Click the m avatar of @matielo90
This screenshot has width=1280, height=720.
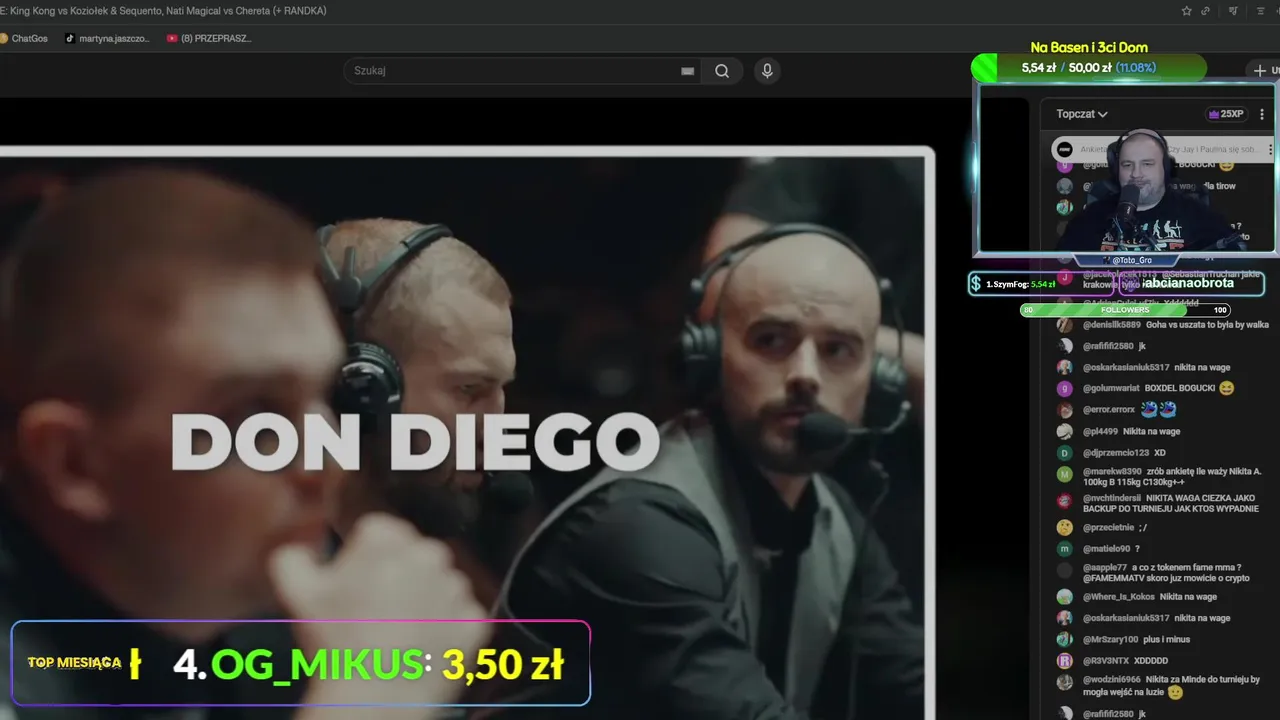pyautogui.click(x=1065, y=549)
